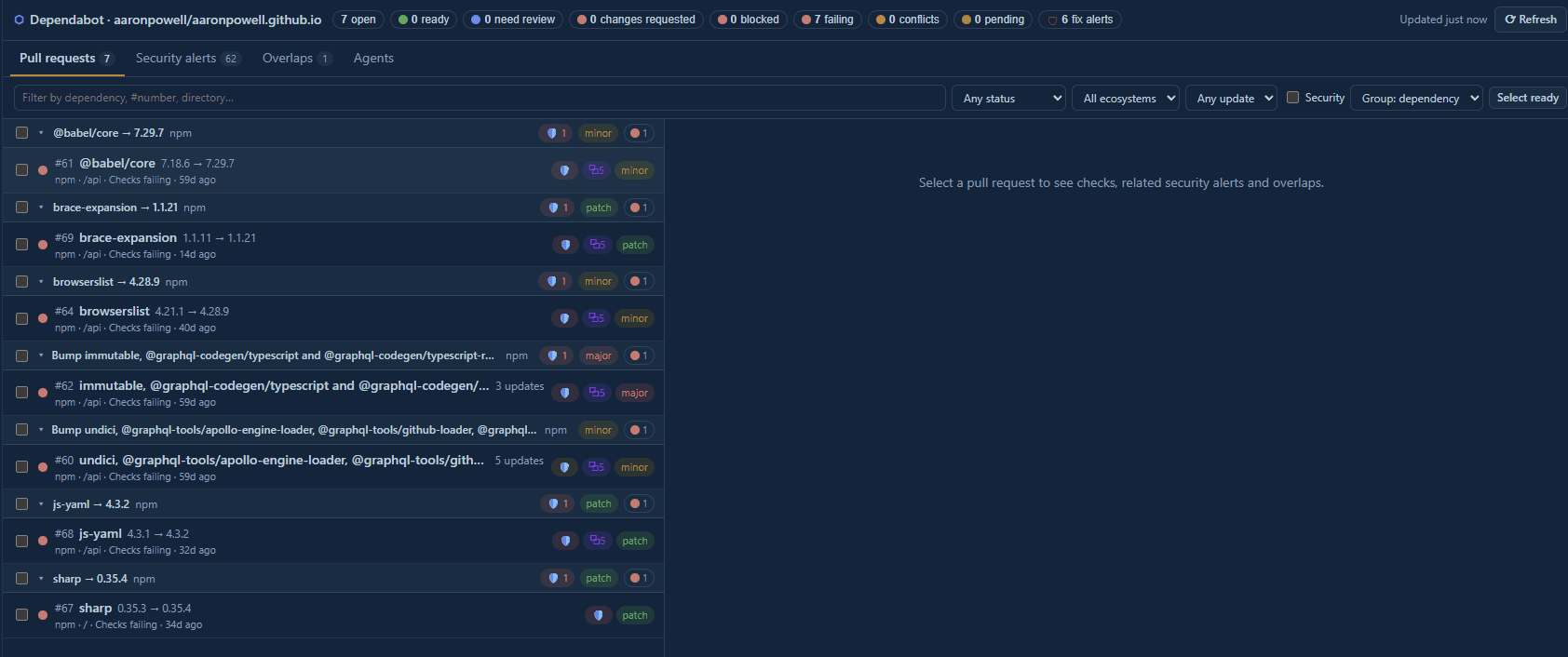This screenshot has width=1568, height=657.
Task: Click patch label on #67 sharp row
Action: pyautogui.click(x=635, y=615)
